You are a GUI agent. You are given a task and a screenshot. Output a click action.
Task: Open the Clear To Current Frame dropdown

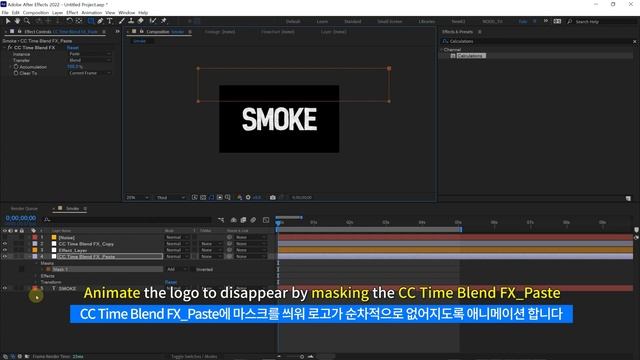pos(89,73)
